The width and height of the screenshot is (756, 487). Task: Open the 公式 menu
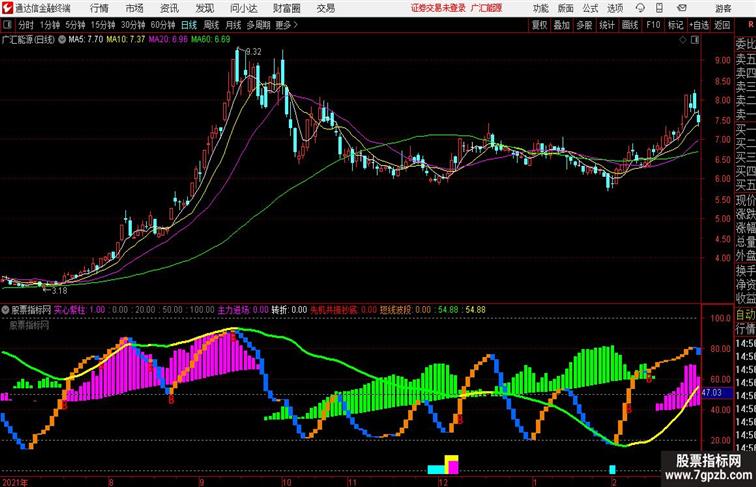(x=590, y=8)
